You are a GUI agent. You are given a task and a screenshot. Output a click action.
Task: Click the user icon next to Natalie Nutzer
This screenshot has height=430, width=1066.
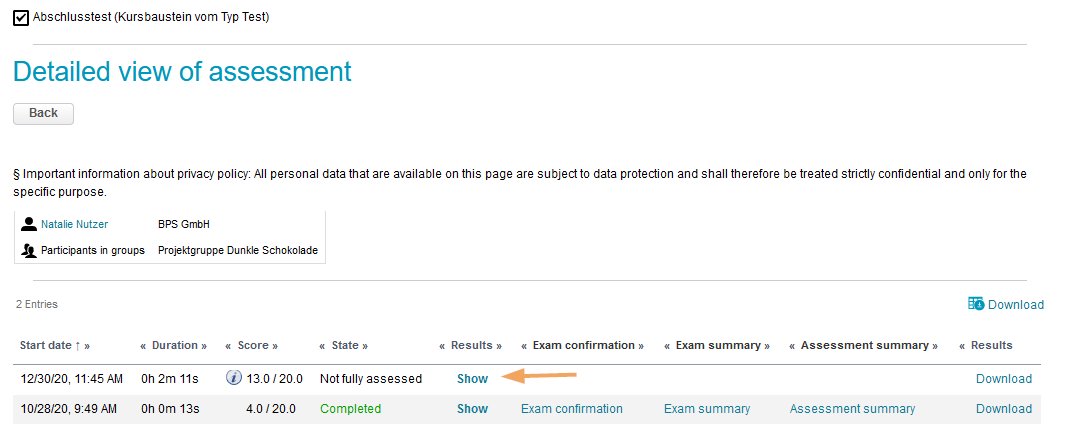coord(29,225)
